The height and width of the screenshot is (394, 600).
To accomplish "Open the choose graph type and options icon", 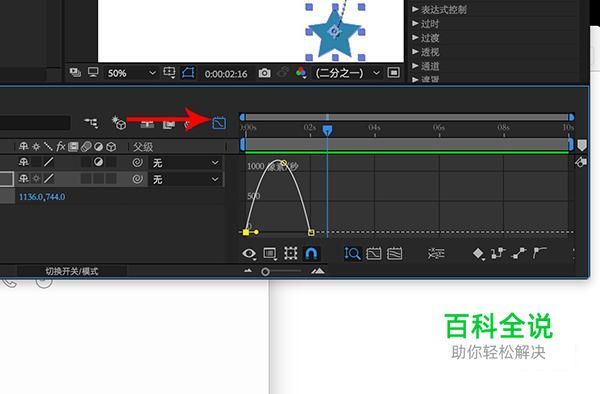I will [x=270, y=253].
